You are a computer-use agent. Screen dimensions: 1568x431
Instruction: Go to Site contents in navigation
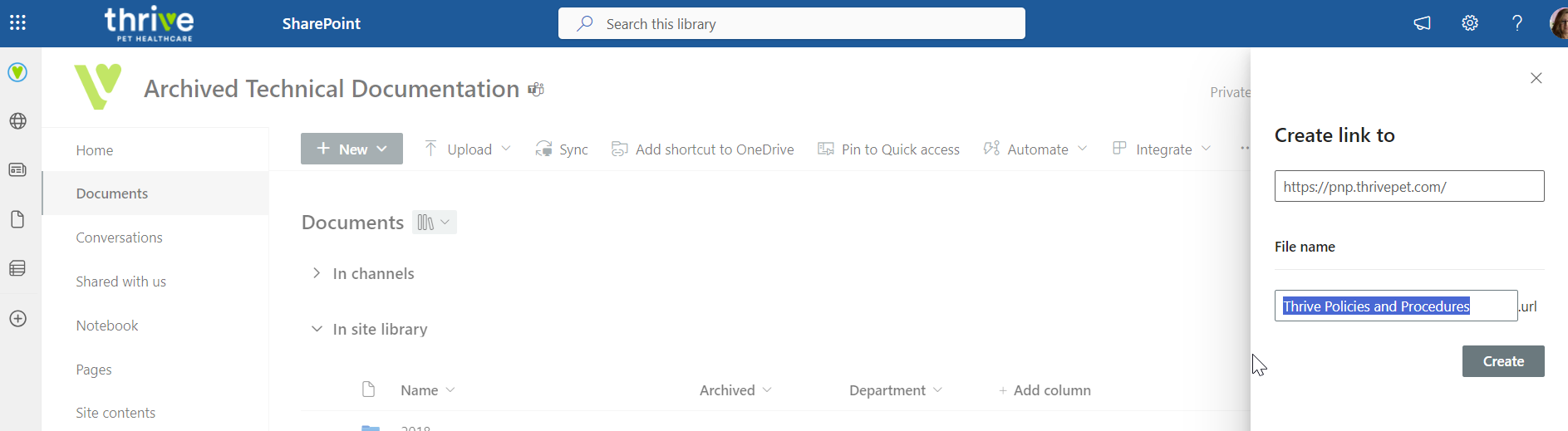pos(116,413)
